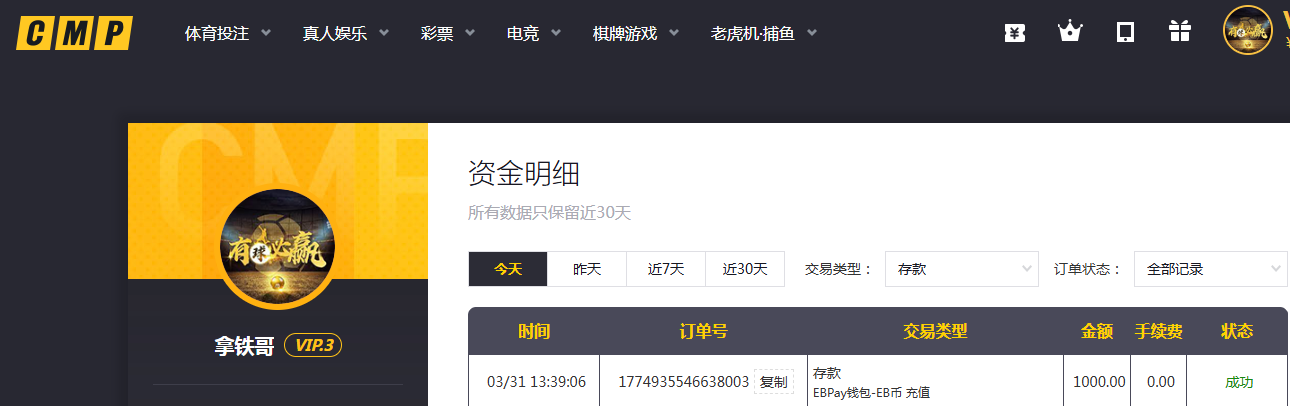Viewport: 1290px width, 406px height.
Task: Click order number 1774935546638003
Action: pyautogui.click(x=683, y=382)
